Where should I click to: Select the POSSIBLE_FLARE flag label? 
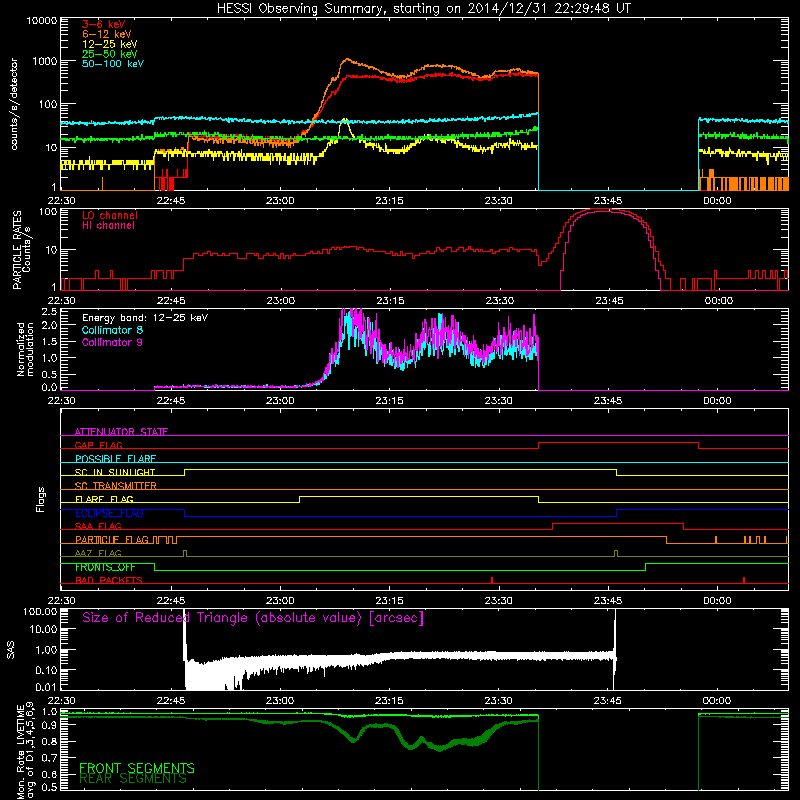(115, 459)
